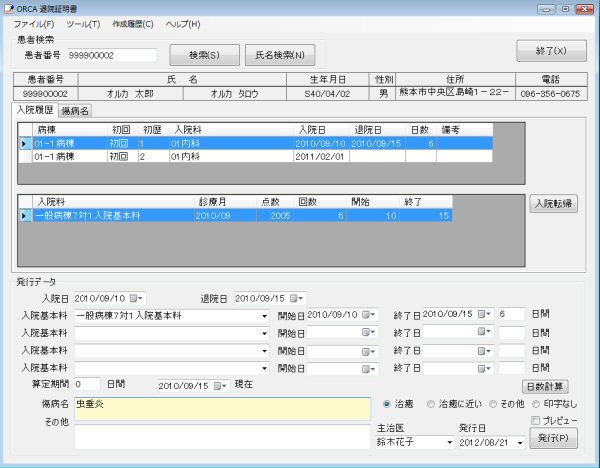Click the 氏名検索(N) button

280,55
